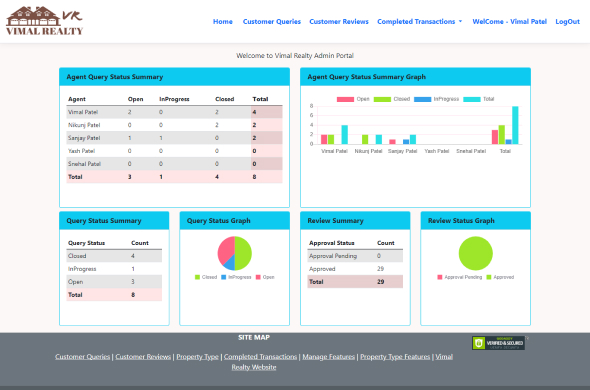Screen dimensions: 590x390
Task: Select the Yash Patel row in the agent table
Action: tap(174, 151)
